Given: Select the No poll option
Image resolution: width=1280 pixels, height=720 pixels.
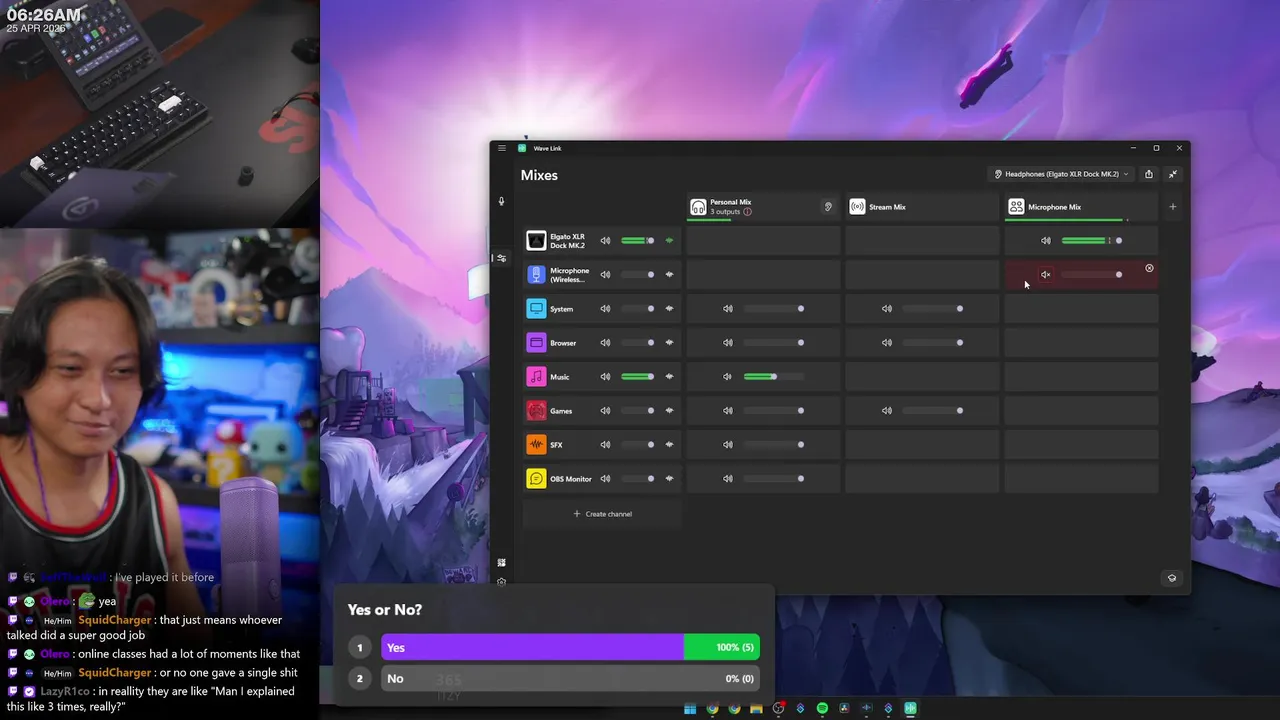Looking at the screenshot, I should click(x=570, y=679).
